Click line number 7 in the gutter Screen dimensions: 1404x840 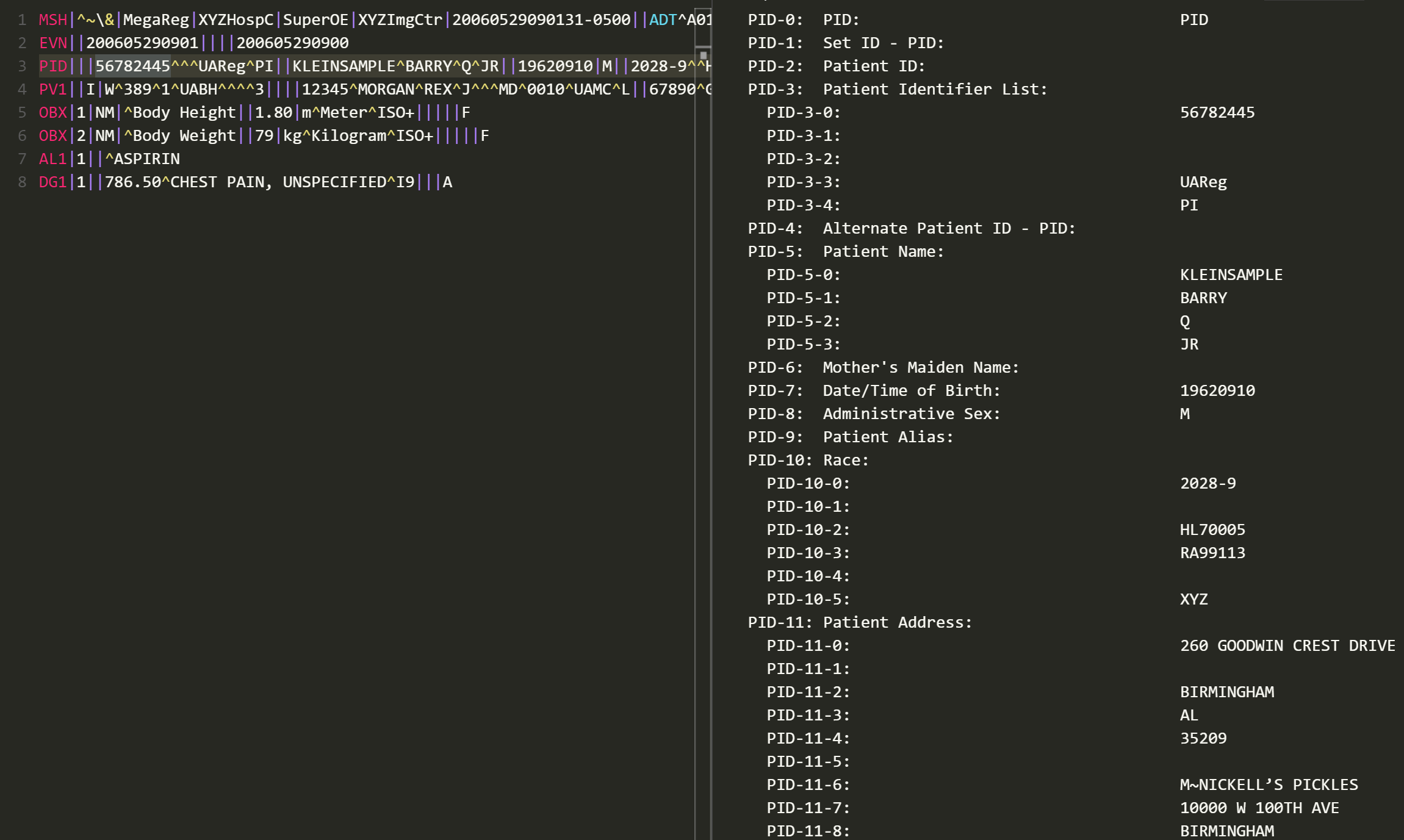click(x=22, y=159)
